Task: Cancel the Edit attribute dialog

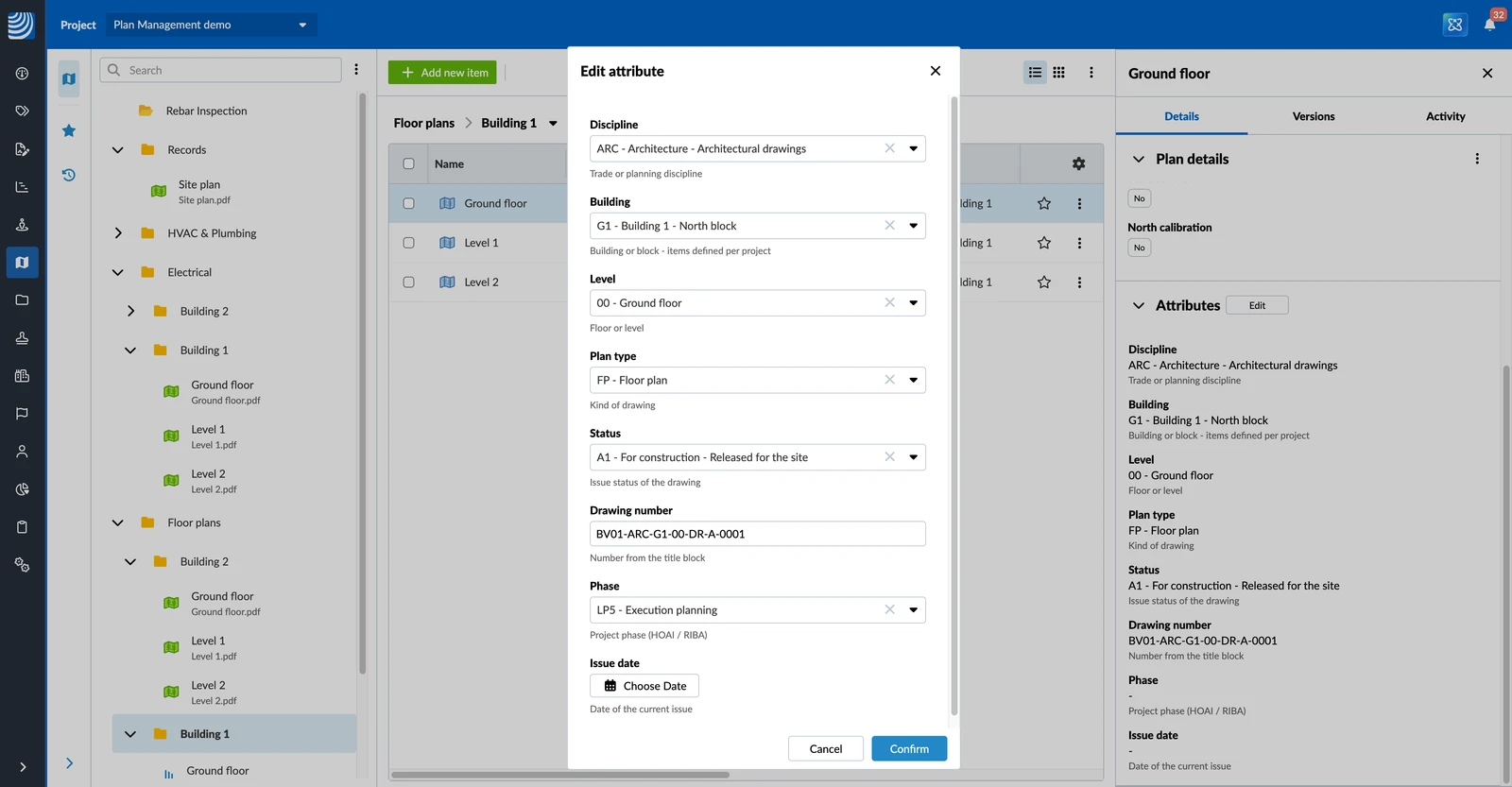Action: (826, 749)
